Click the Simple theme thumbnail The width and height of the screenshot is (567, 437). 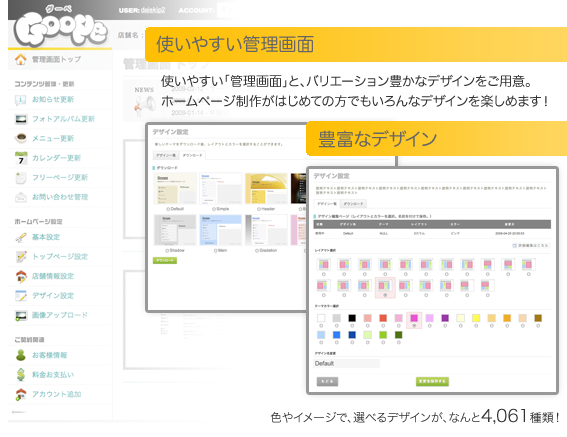click(221, 188)
